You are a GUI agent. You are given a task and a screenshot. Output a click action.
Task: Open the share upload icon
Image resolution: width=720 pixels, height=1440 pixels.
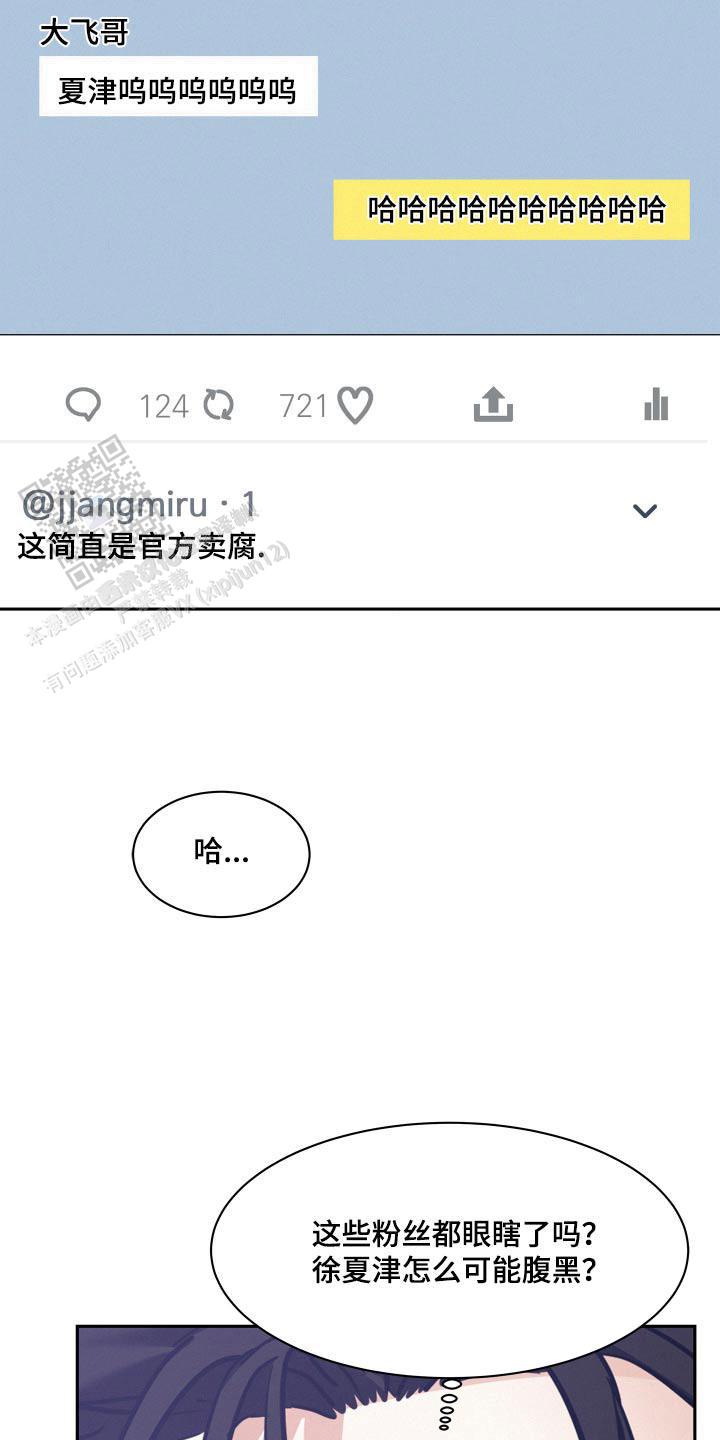click(493, 405)
